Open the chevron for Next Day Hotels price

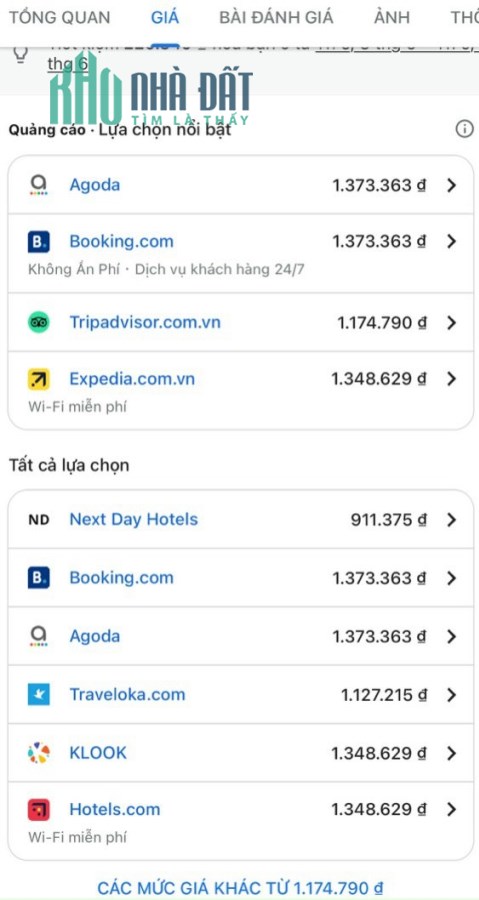point(451,520)
